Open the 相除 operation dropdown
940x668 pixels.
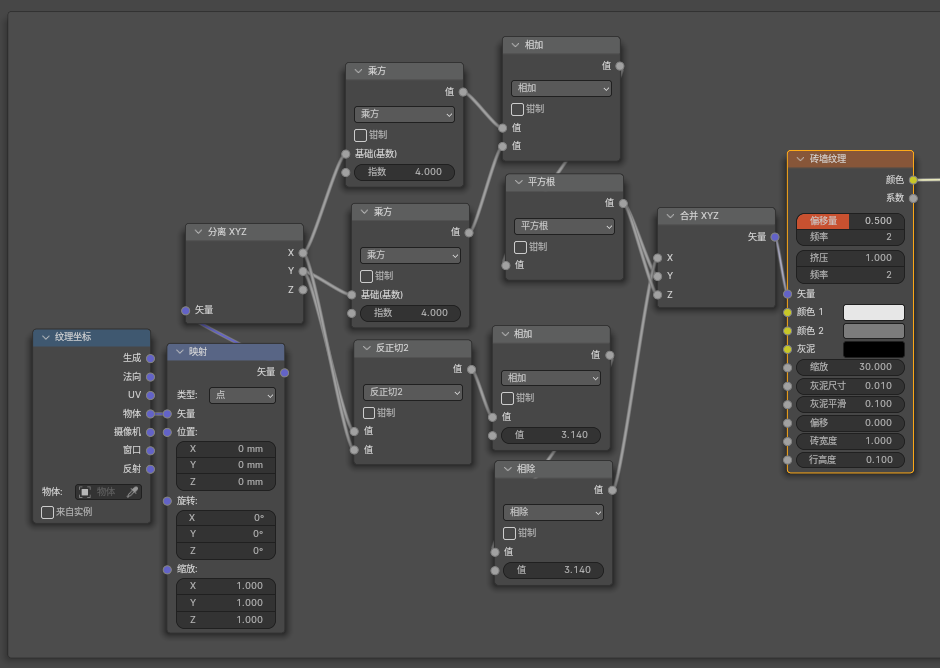[553, 512]
